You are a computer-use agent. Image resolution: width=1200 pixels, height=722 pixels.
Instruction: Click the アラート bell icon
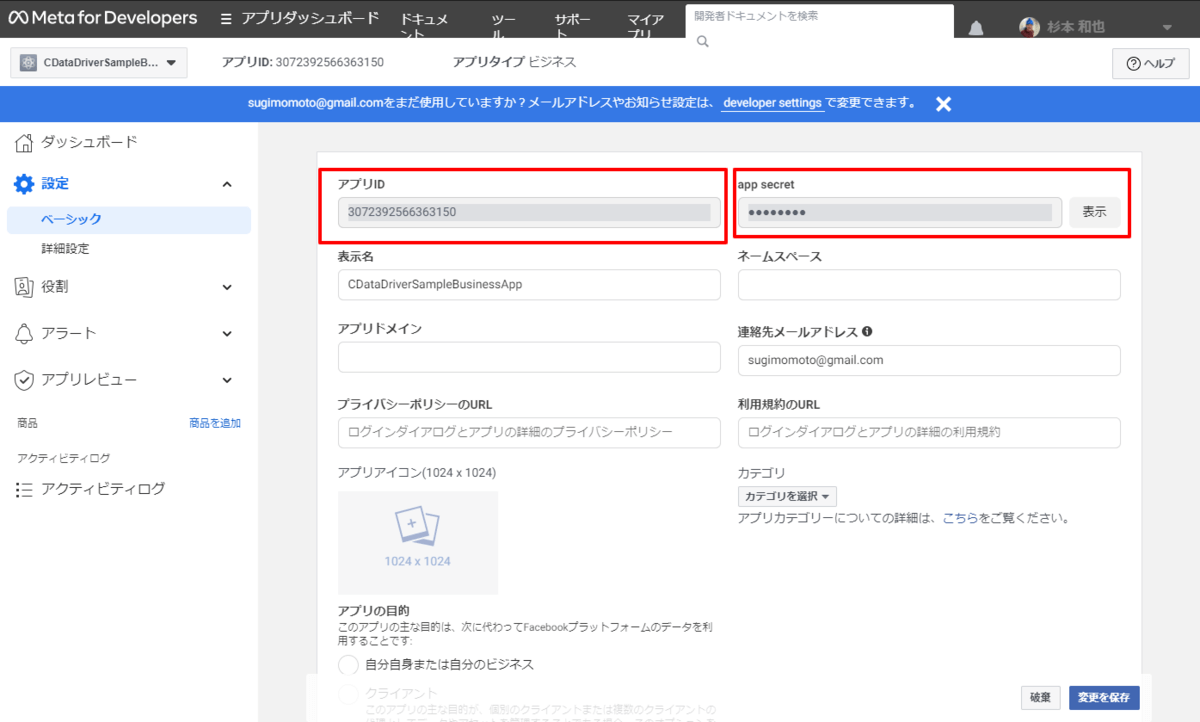point(24,333)
